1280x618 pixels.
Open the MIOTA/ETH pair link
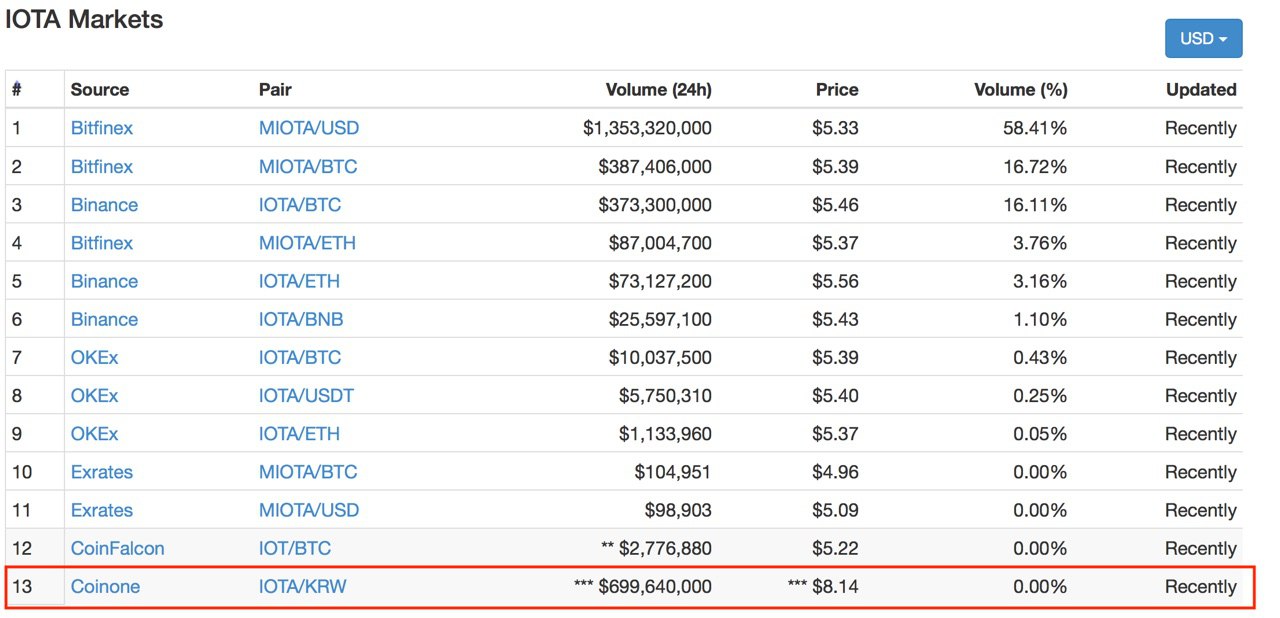(x=307, y=242)
